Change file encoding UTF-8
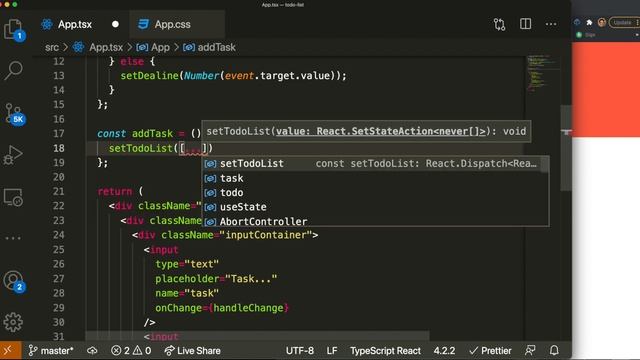The image size is (640, 360). coord(300,351)
